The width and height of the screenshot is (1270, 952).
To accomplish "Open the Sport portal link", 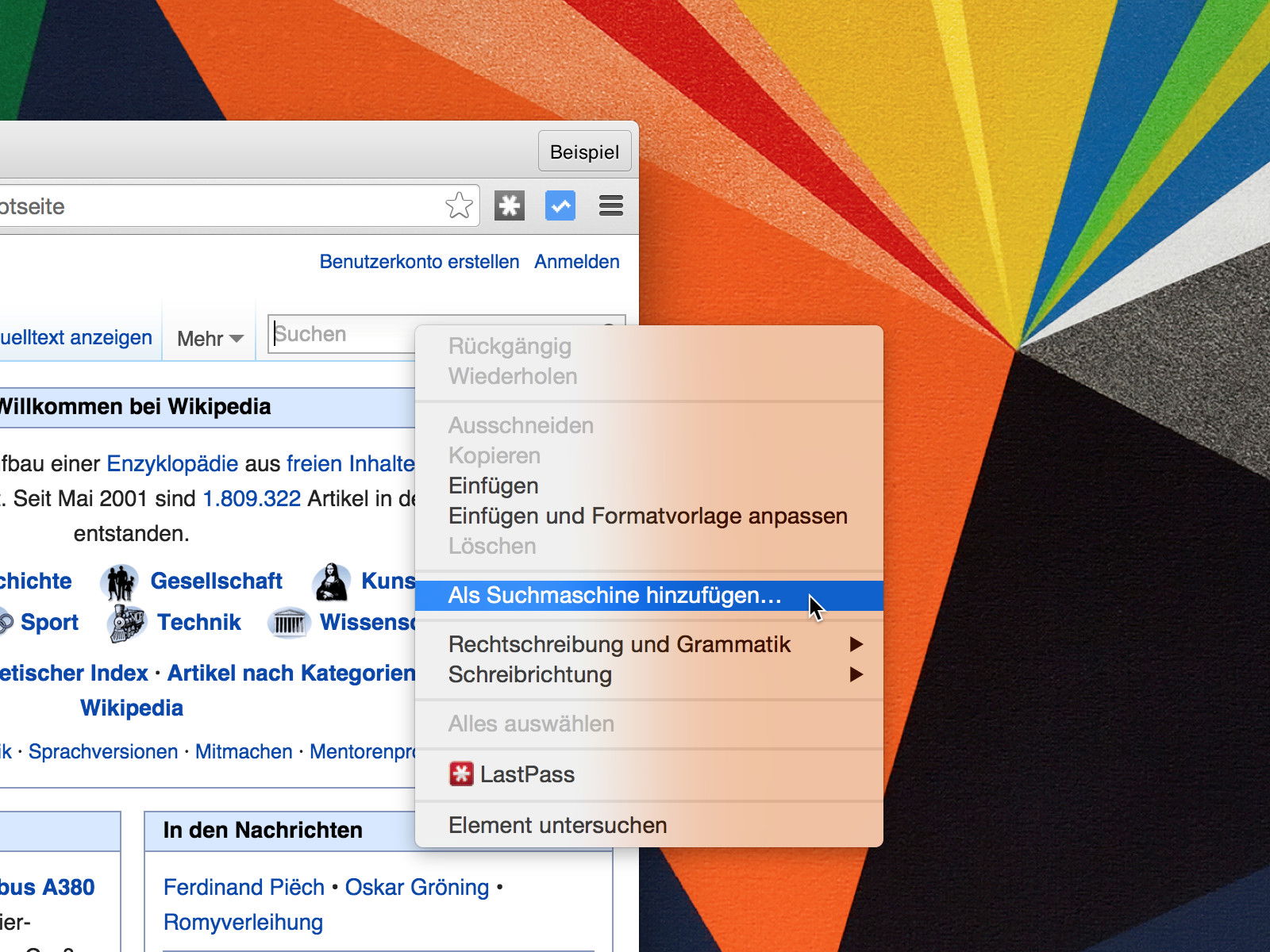I will click(49, 622).
